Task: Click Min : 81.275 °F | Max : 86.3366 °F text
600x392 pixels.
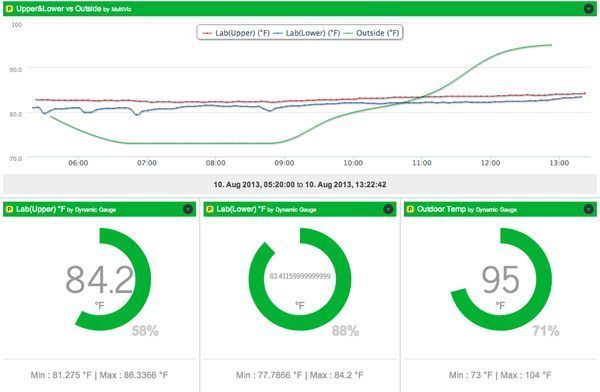Action: tap(99, 375)
